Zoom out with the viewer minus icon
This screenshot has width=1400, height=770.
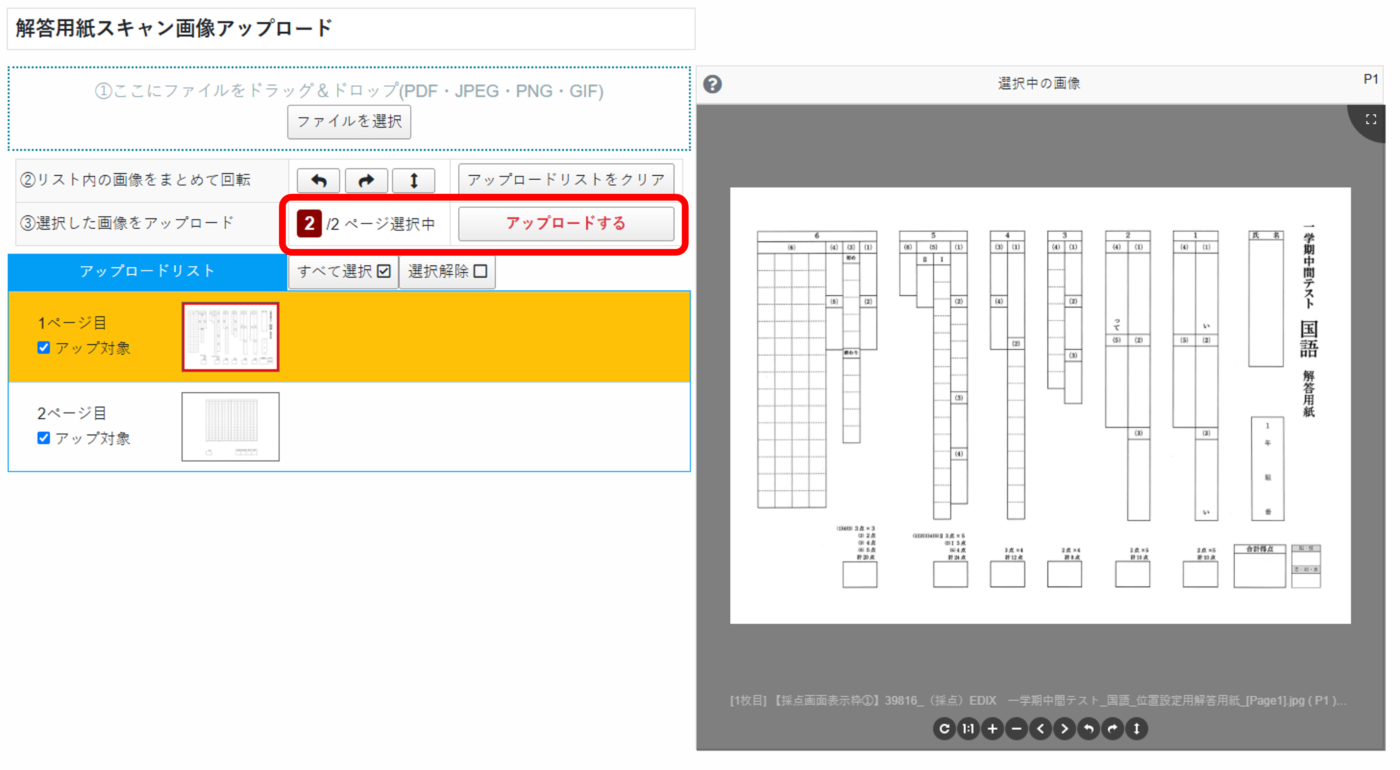pyautogui.click(x=1016, y=729)
